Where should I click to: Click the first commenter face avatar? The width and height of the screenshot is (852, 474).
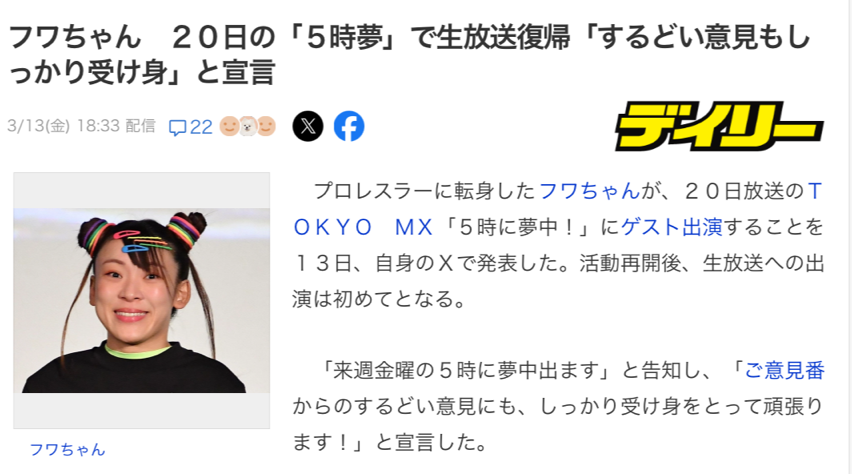click(x=229, y=126)
